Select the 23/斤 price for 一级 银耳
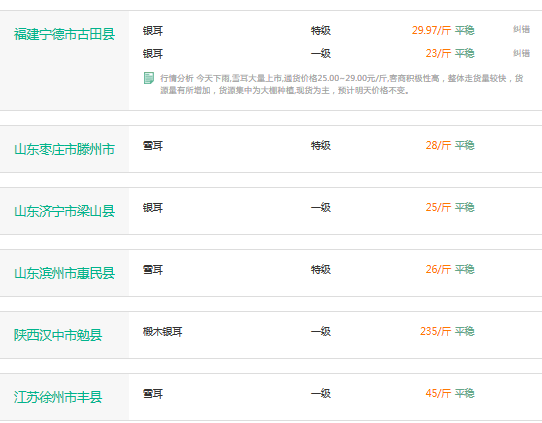Viewport: 542px width, 423px height. (x=438, y=53)
